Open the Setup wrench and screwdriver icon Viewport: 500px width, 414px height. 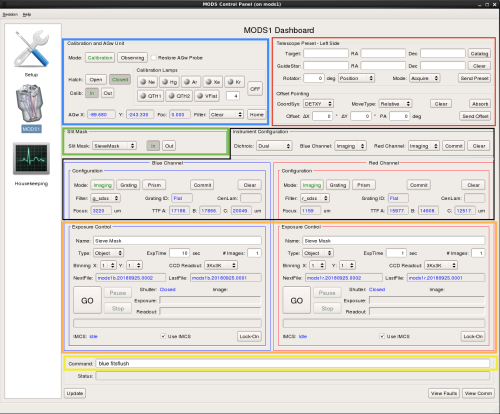point(31,49)
